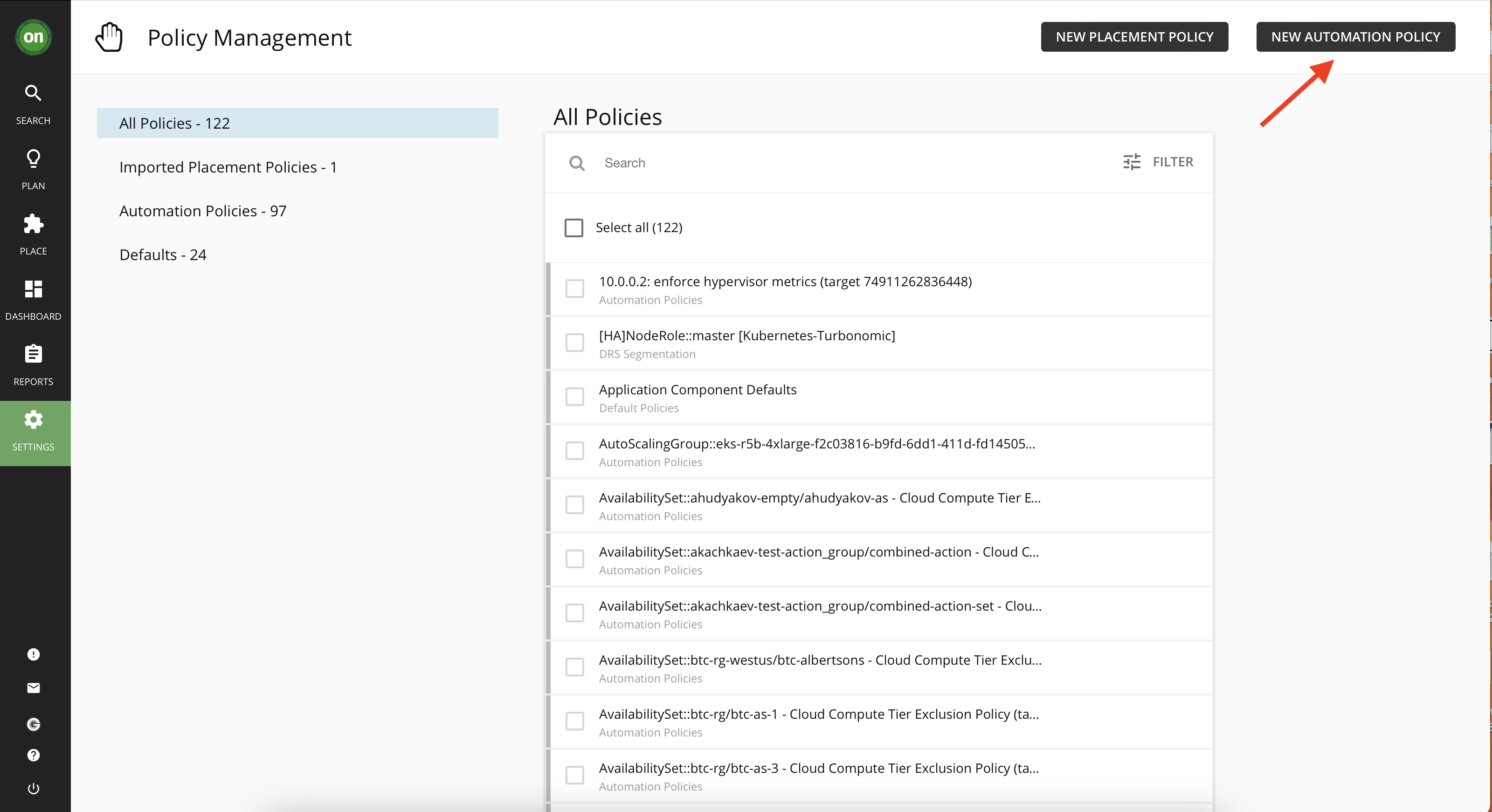The height and width of the screenshot is (812, 1492).
Task: Open the help question mark icon
Action: pos(34,755)
